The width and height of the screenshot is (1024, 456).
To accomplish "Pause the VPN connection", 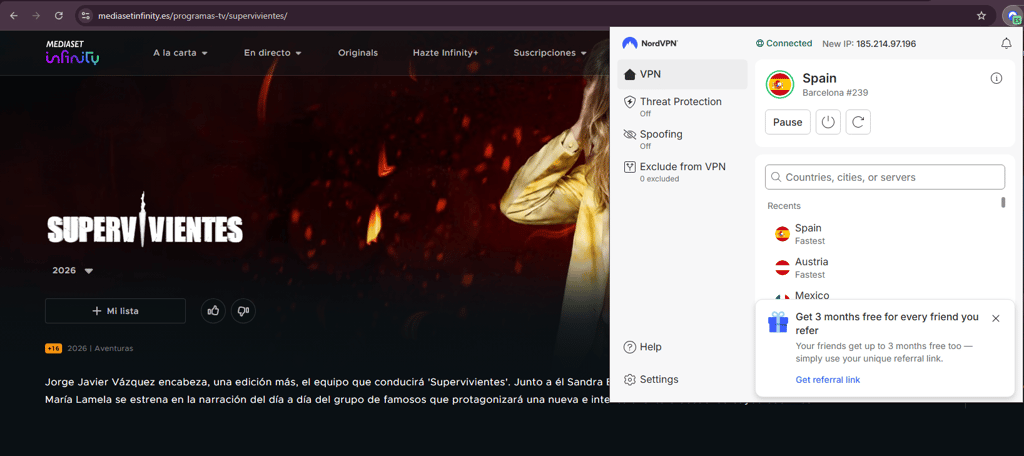I will coord(788,122).
